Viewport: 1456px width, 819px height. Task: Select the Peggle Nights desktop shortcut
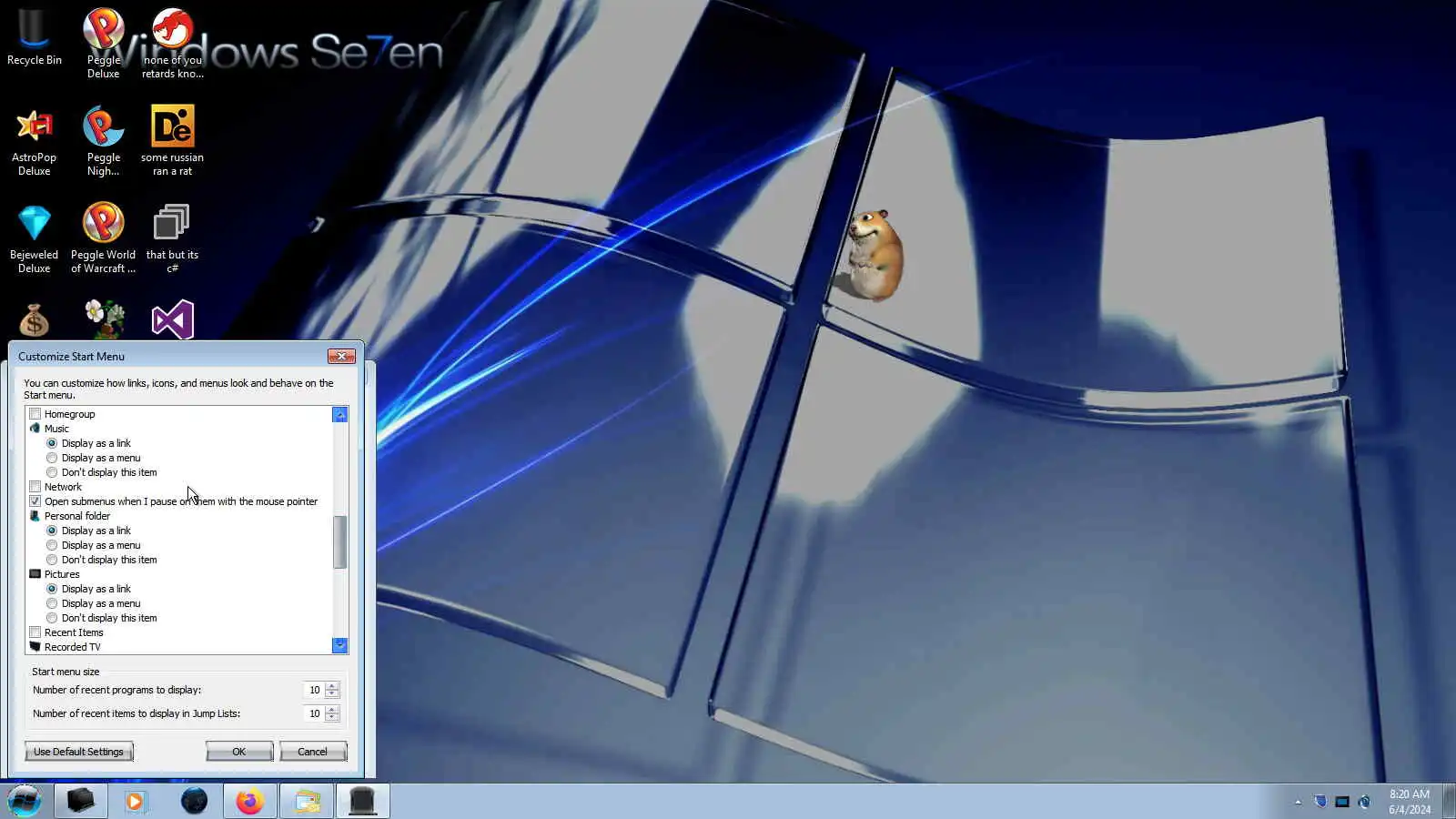(x=103, y=141)
